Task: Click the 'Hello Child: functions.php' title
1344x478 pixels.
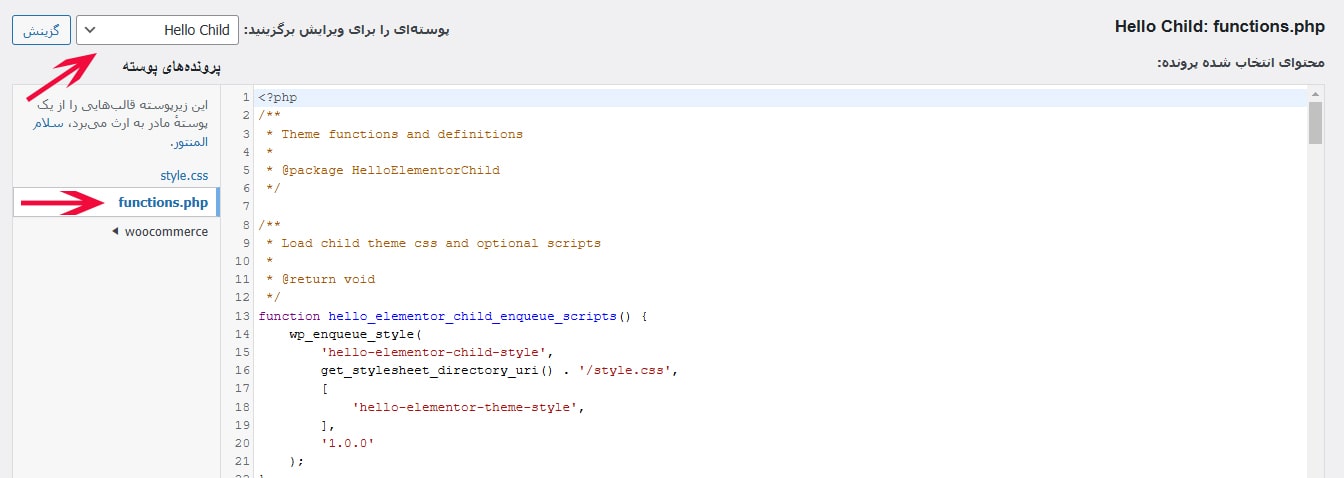Action: pos(1220,27)
